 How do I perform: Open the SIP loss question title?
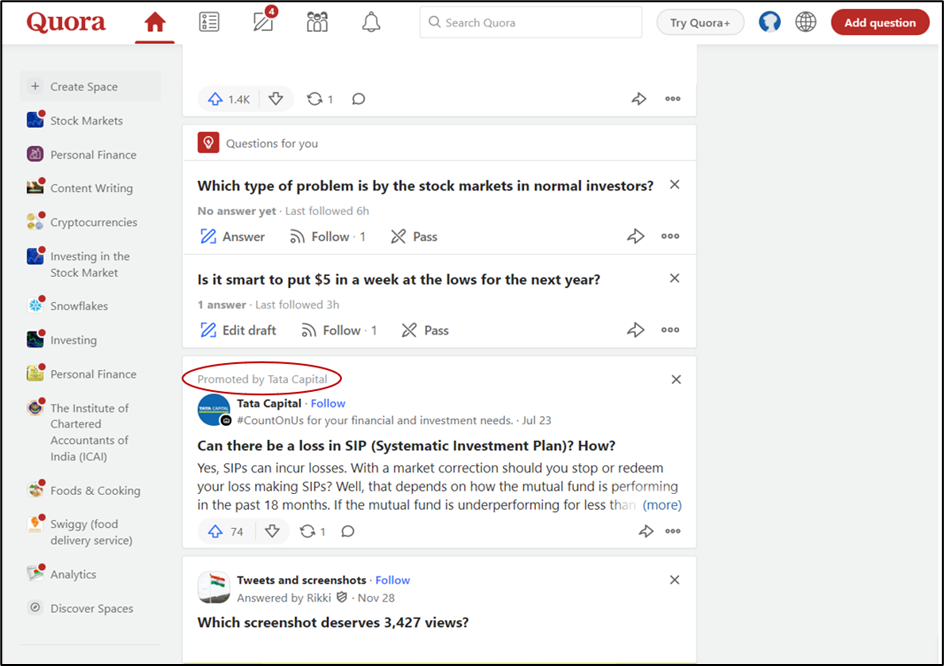click(x=406, y=446)
